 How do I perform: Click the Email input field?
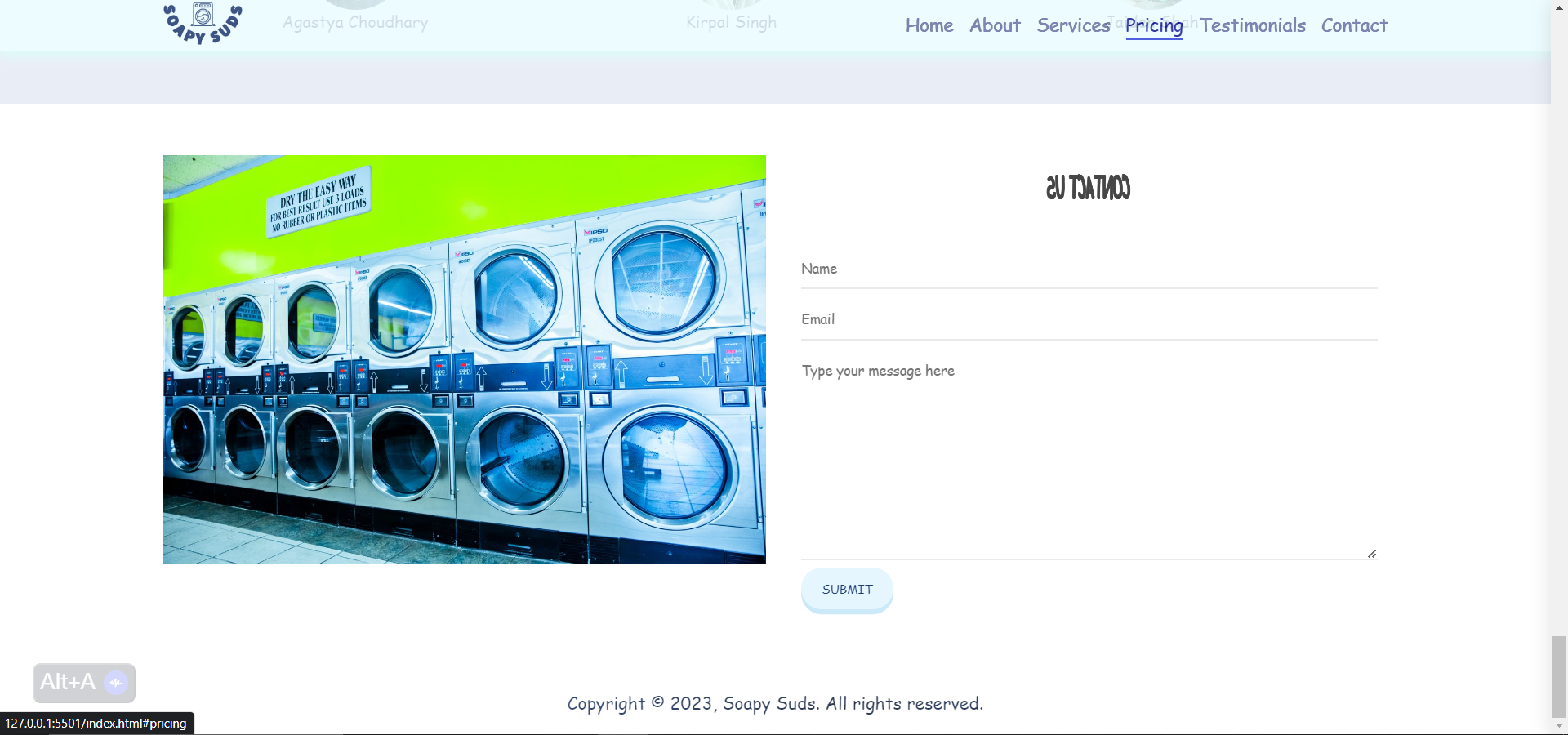pyautogui.click(x=1088, y=319)
